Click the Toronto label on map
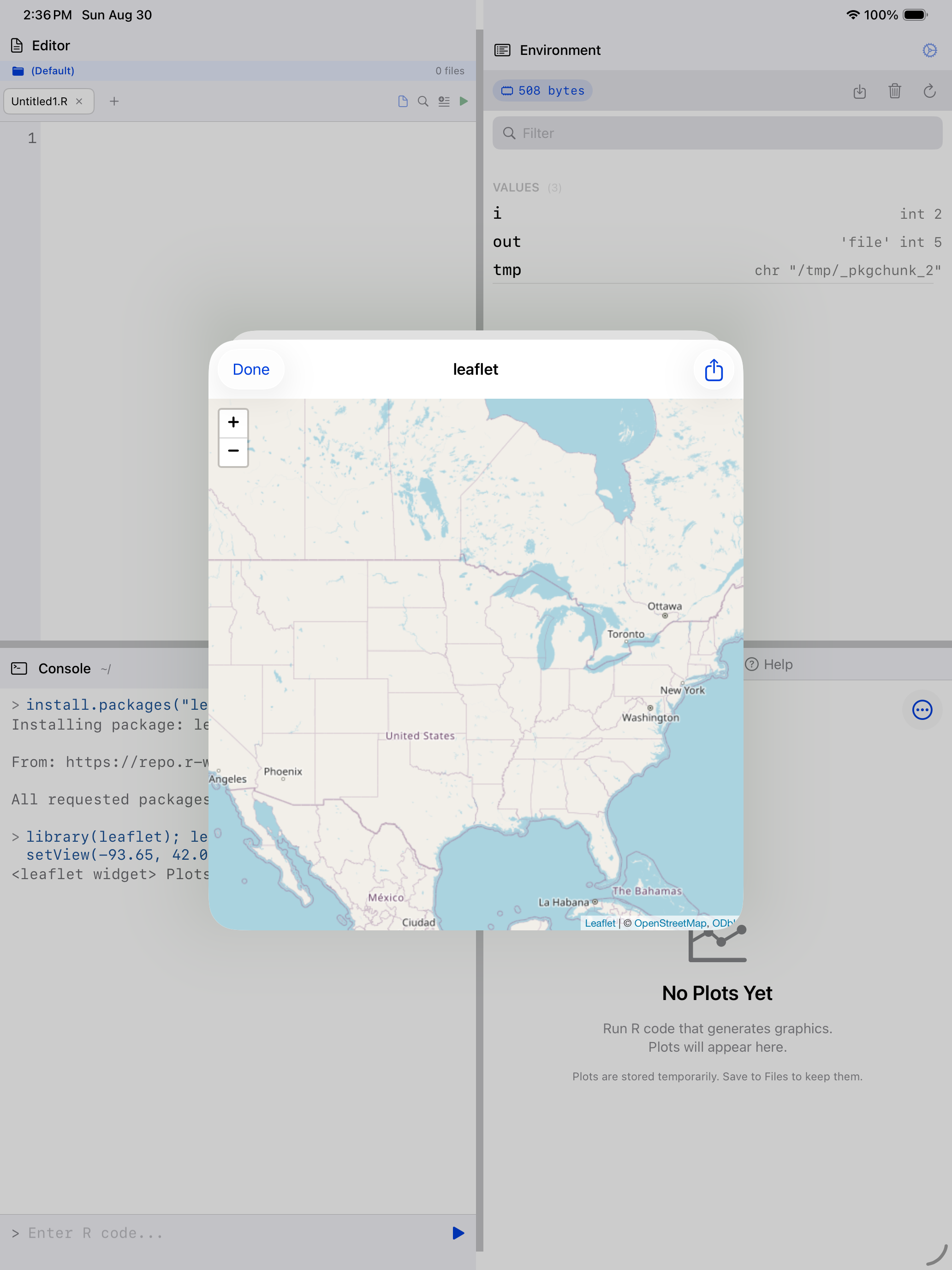This screenshot has width=952, height=1270. click(x=625, y=634)
